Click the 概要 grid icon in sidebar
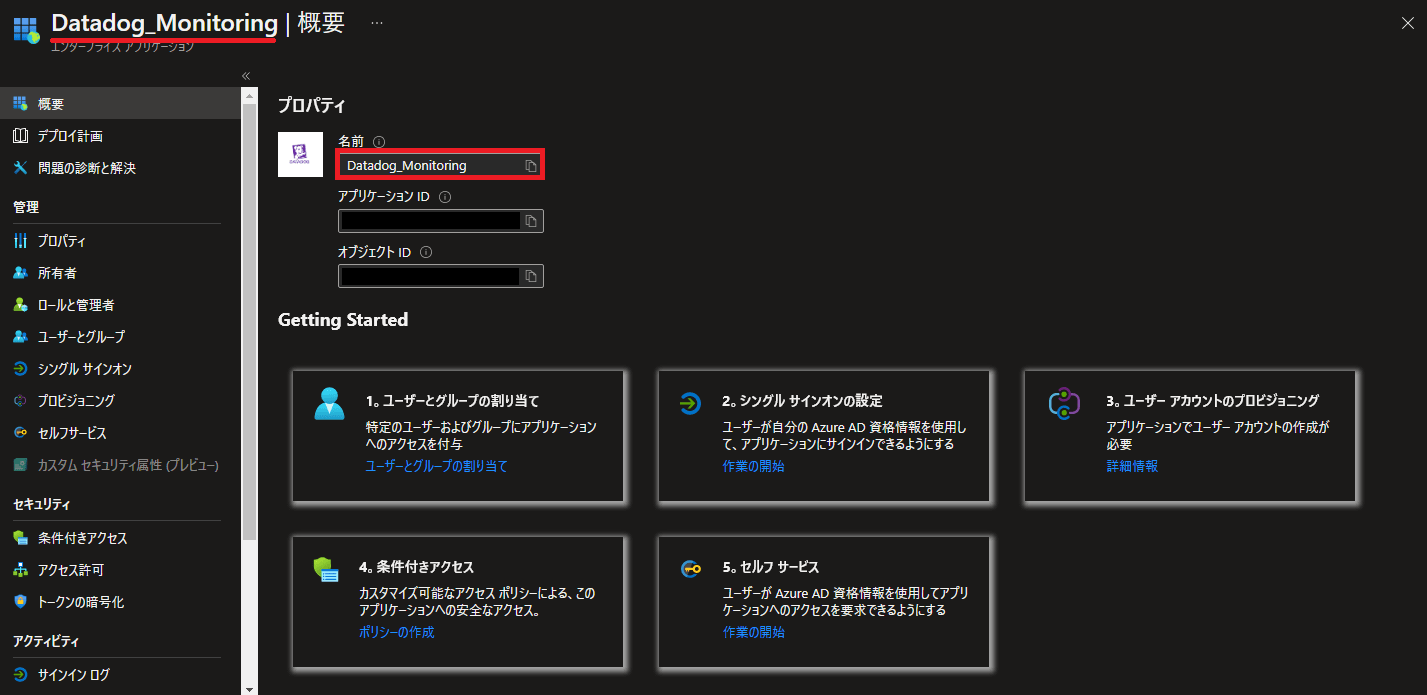This screenshot has width=1427, height=695. 20,103
